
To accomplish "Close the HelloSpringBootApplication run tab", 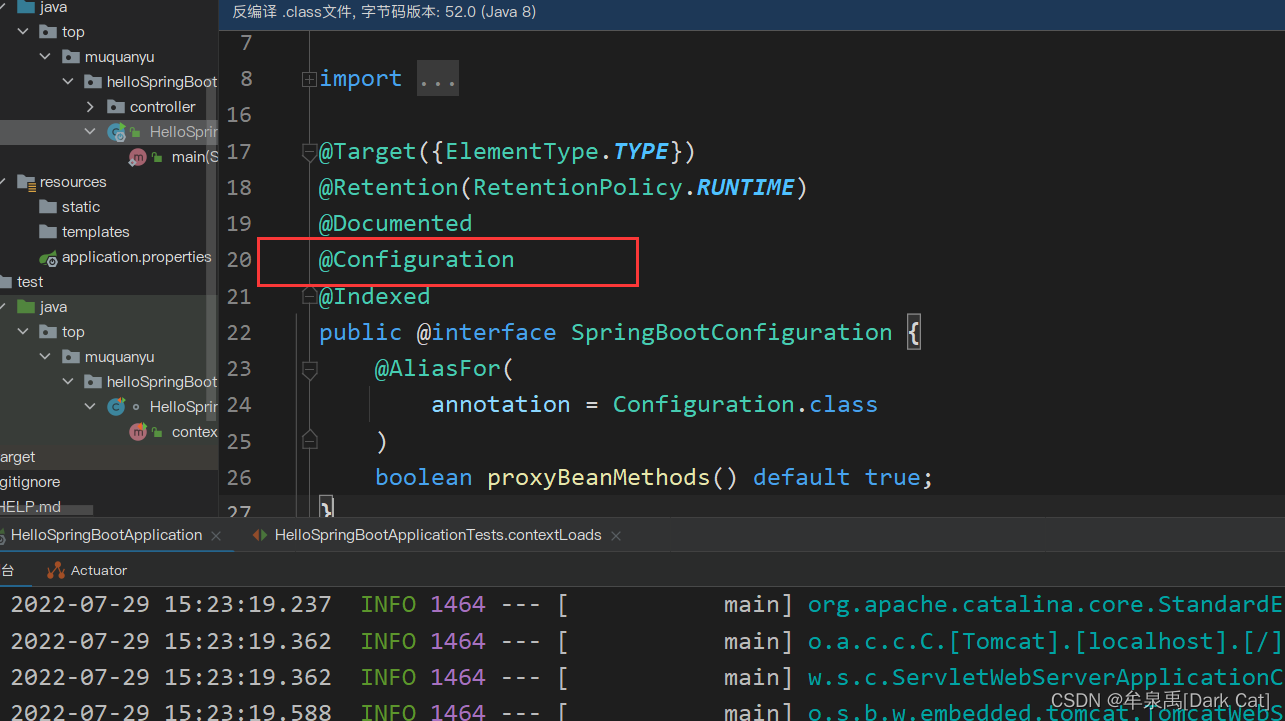I will click(x=216, y=536).
